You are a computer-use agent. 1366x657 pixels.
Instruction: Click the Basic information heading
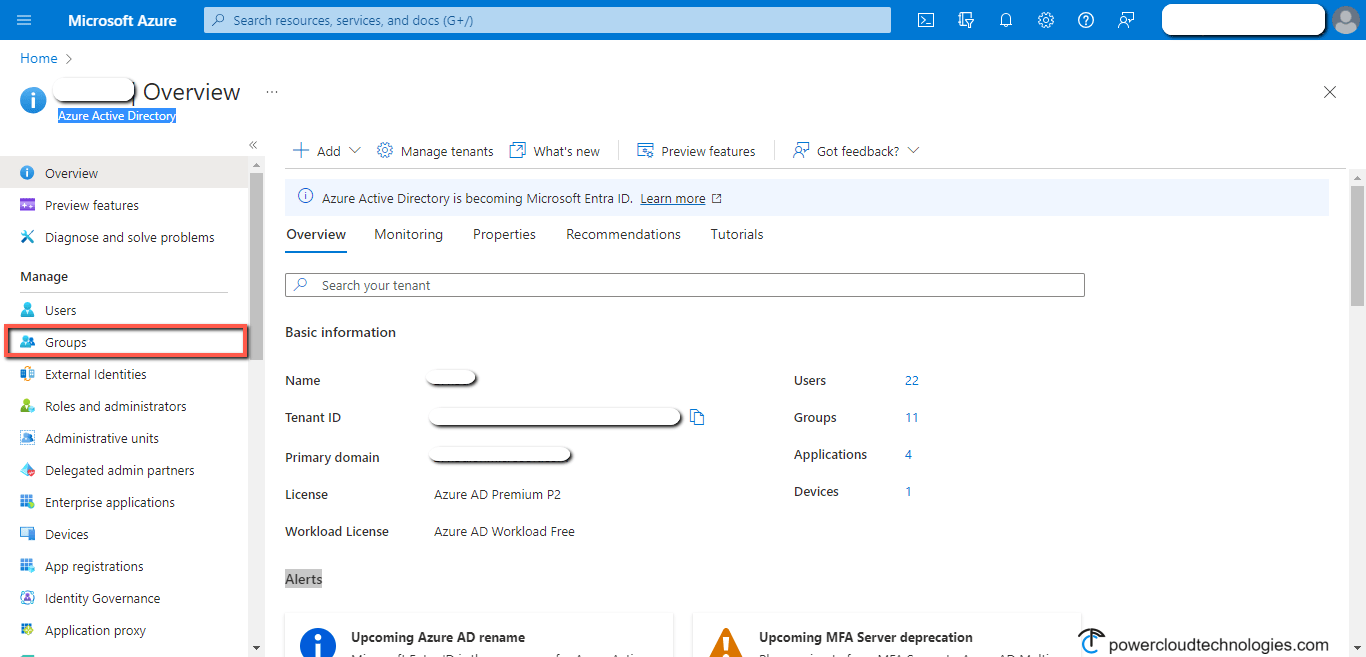(340, 332)
